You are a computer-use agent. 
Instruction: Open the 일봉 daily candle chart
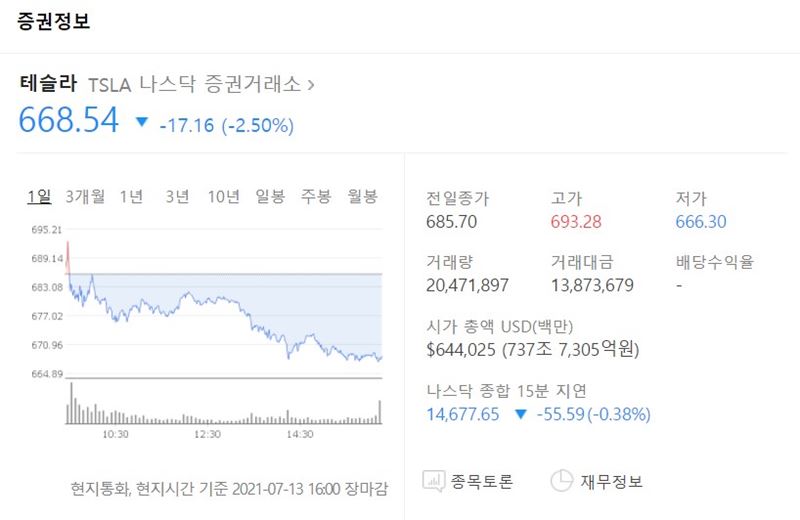[270, 196]
